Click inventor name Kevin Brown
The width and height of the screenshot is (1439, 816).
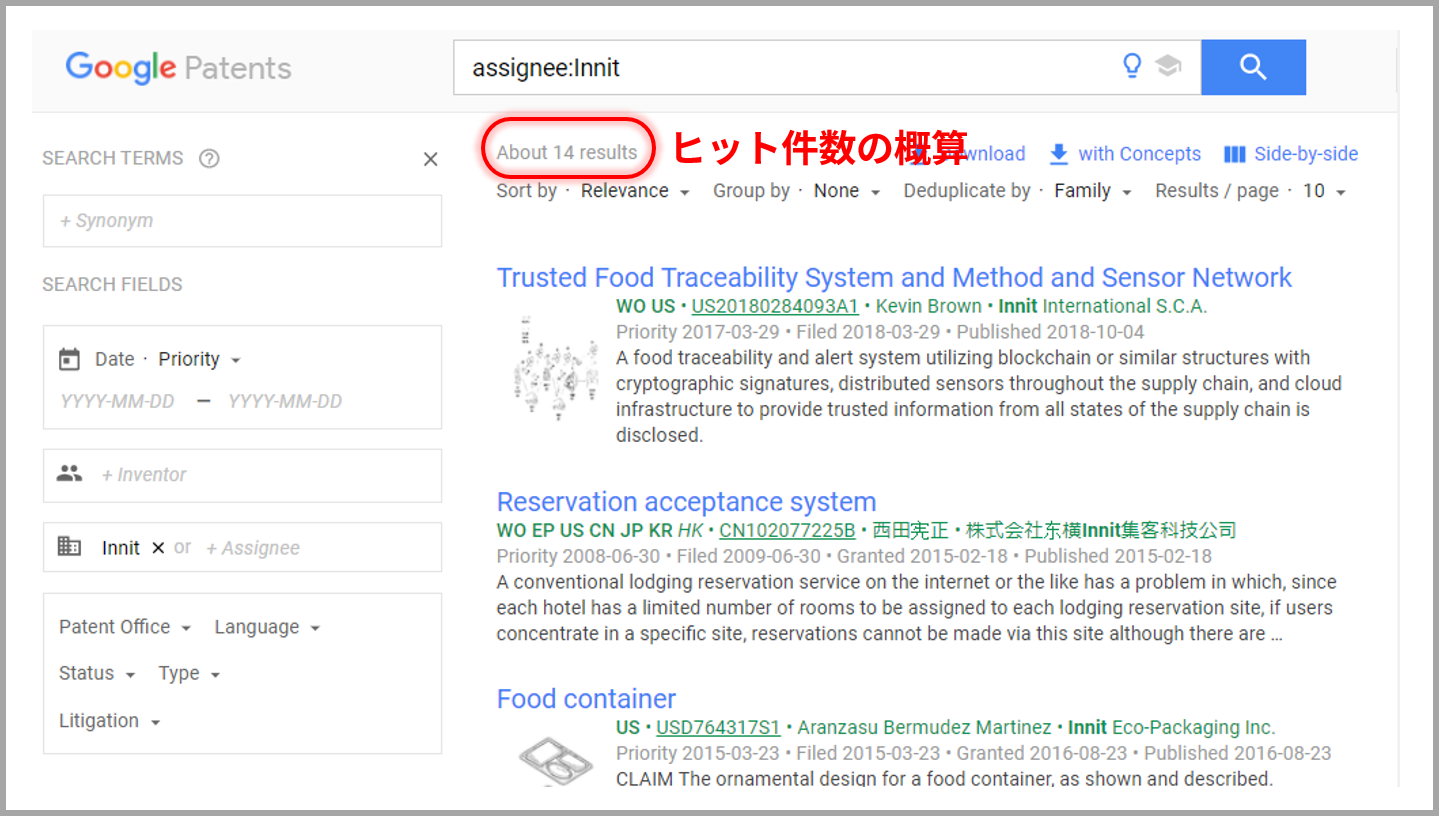click(929, 306)
